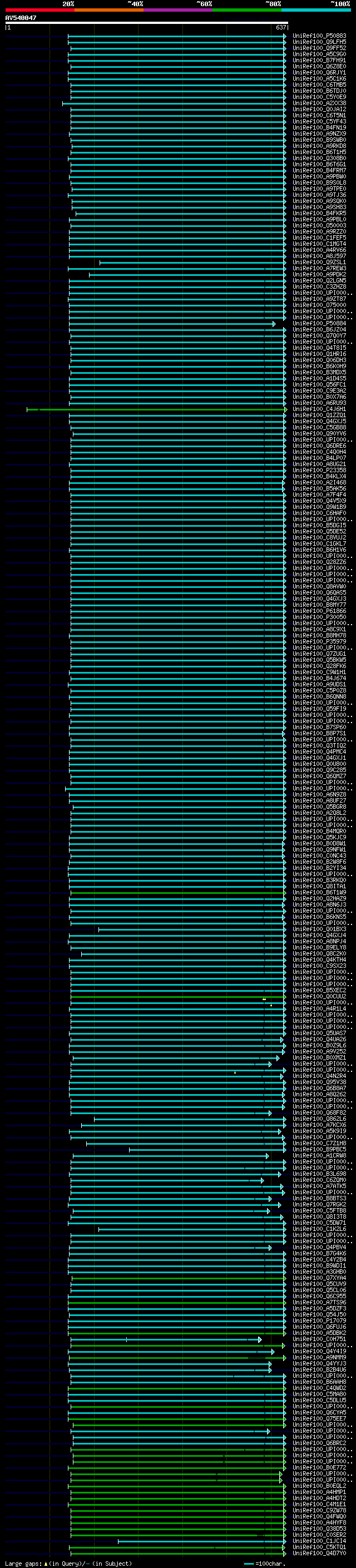356x1568 pixels.
Task: Select hit label UniRef100_A4RV66
Action: (x=319, y=250)
